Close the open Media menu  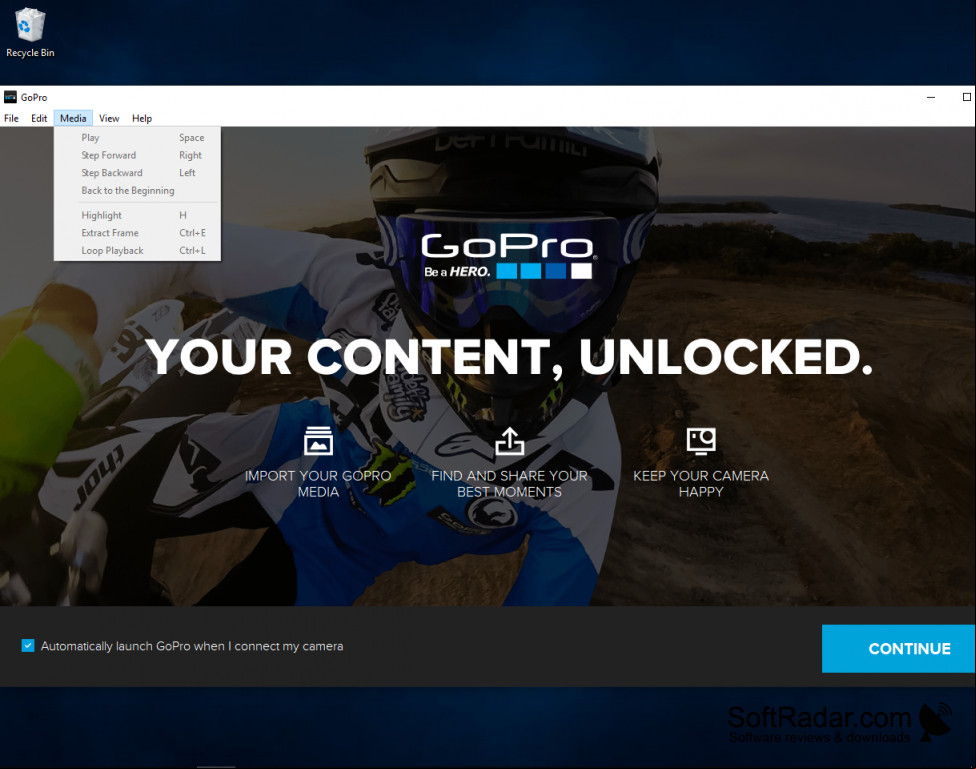click(x=73, y=118)
